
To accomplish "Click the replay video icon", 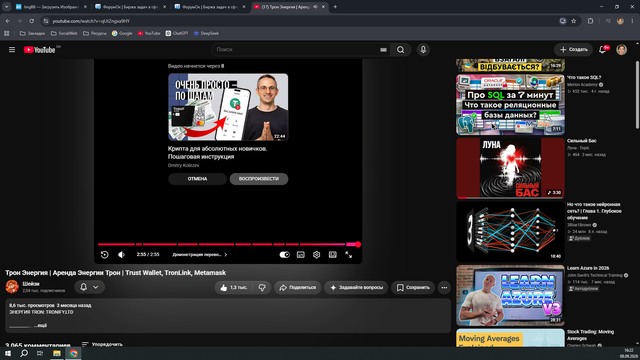I will 104,255.
